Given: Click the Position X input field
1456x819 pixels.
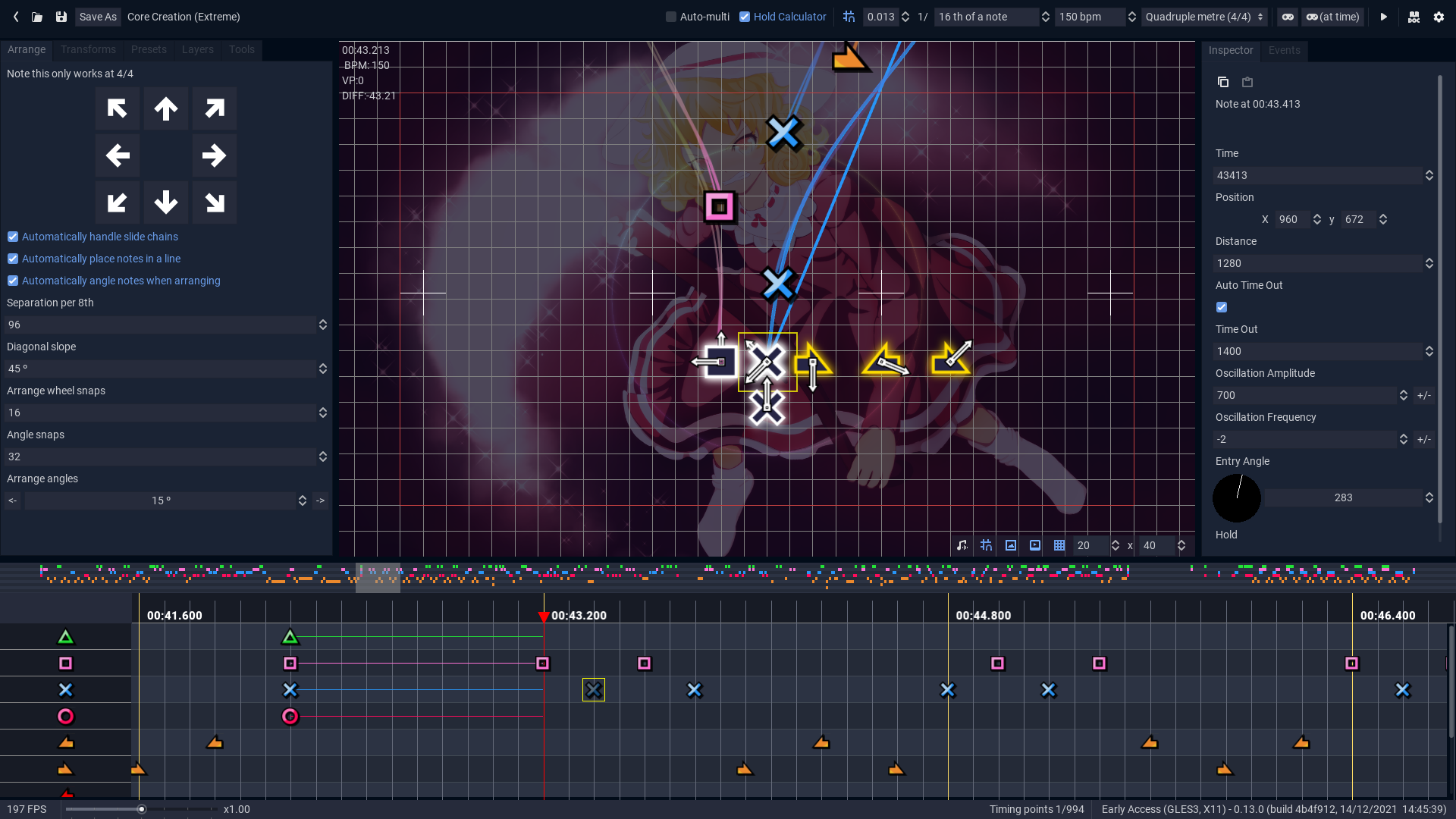Looking at the screenshot, I should (x=1293, y=219).
